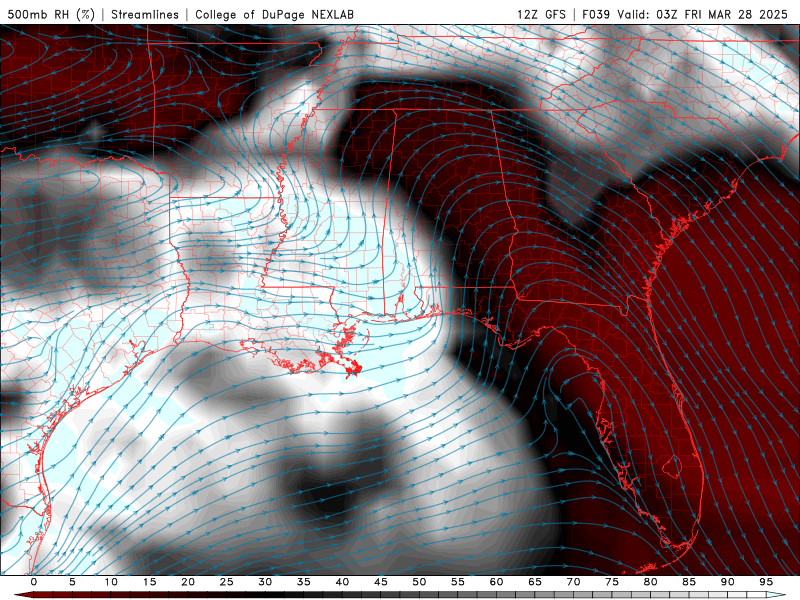Click the 10 value on color scale
800x600 pixels.
click(x=111, y=582)
